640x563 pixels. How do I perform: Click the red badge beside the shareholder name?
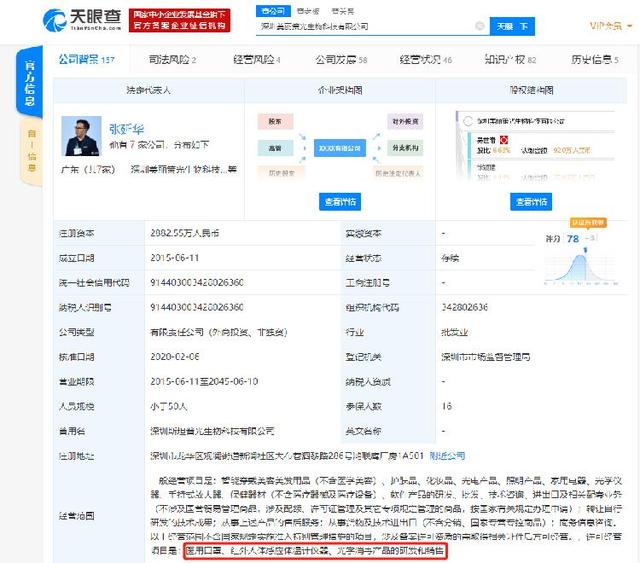(x=504, y=140)
